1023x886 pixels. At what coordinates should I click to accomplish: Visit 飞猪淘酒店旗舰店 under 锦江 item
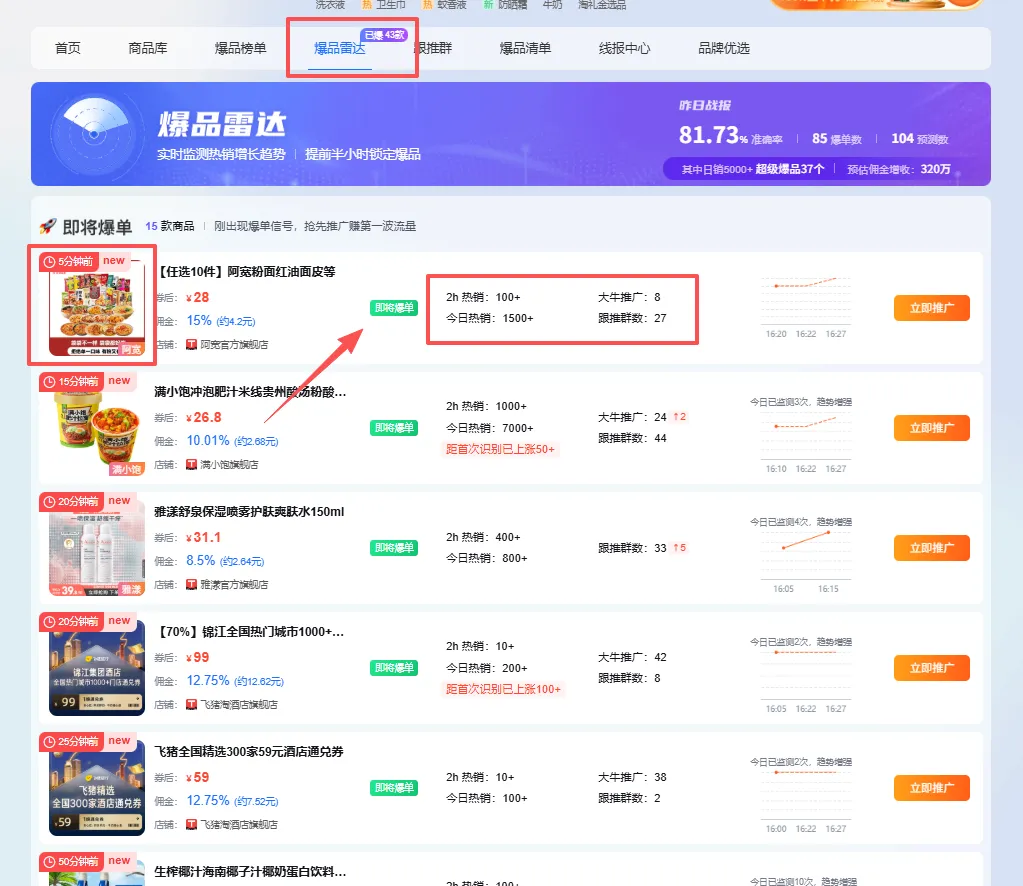pyautogui.click(x=239, y=705)
